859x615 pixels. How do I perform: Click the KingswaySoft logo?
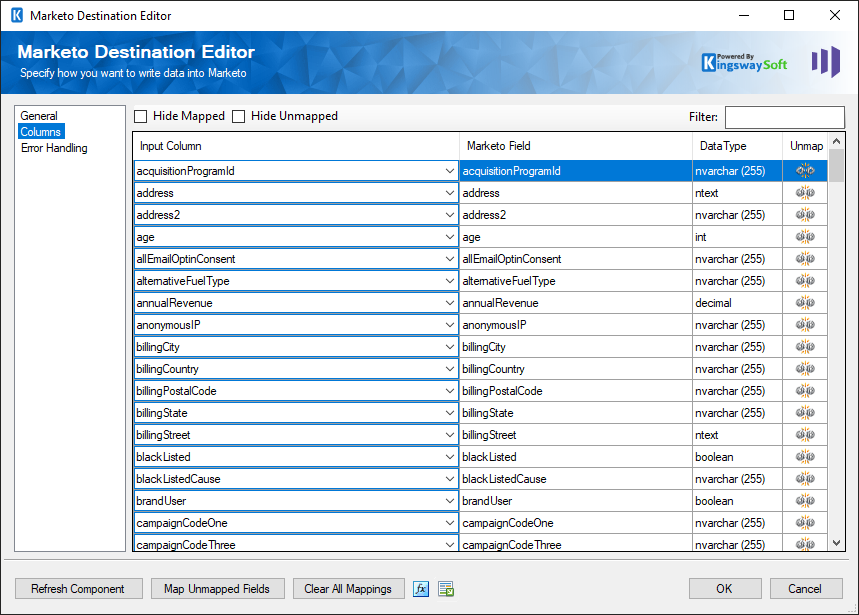pos(744,62)
